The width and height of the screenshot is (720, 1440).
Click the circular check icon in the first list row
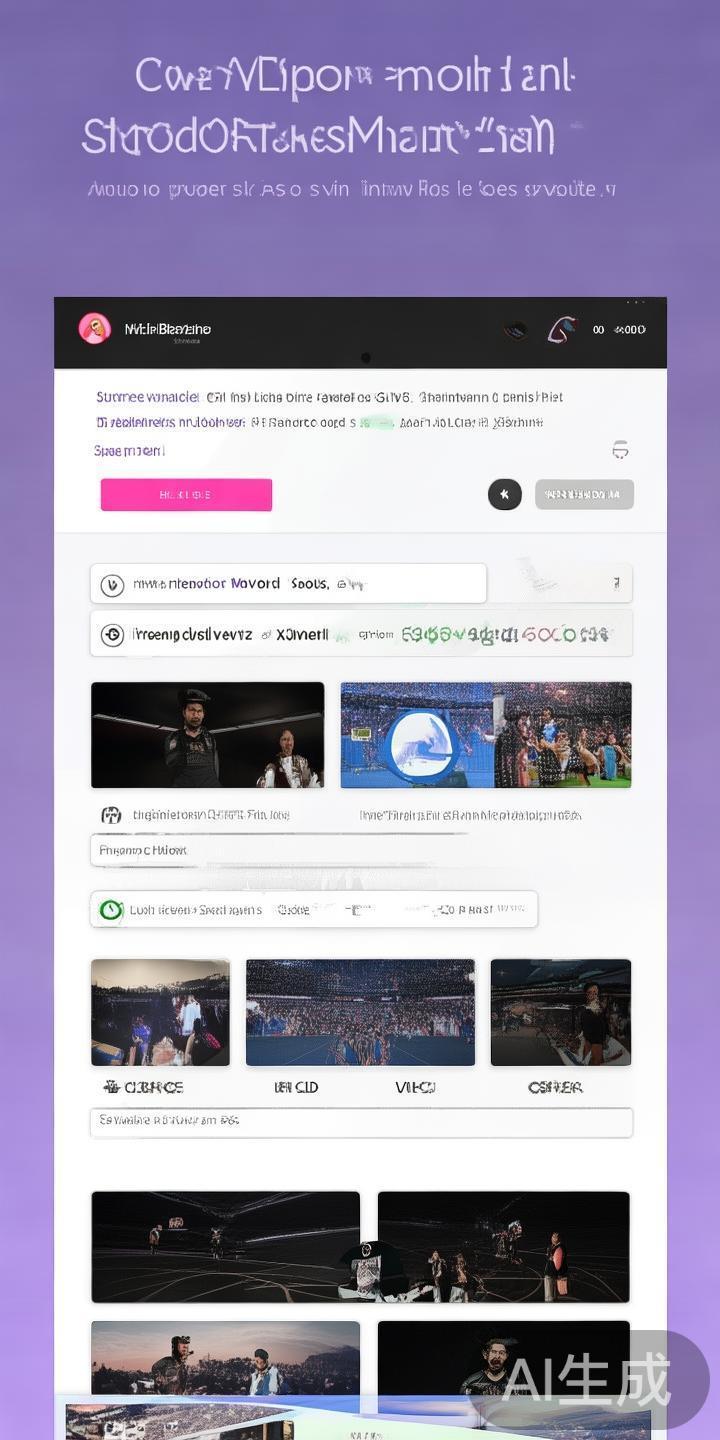click(x=112, y=584)
